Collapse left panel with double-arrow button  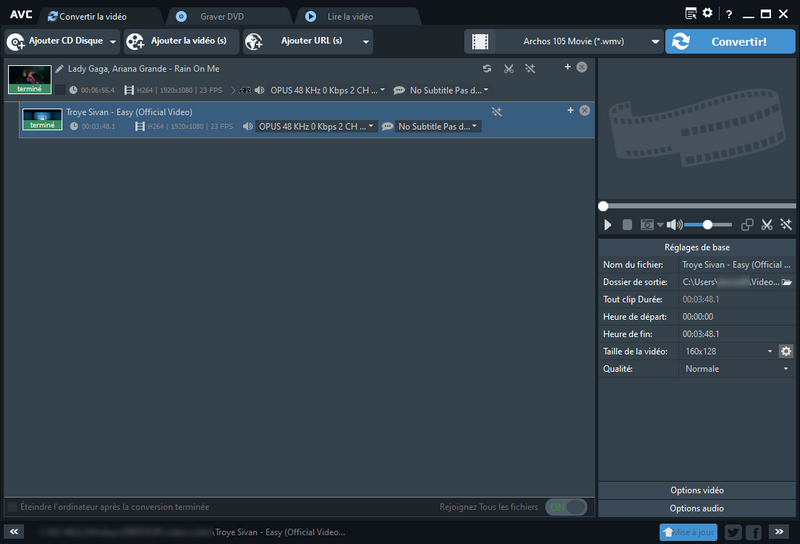(x=14, y=532)
